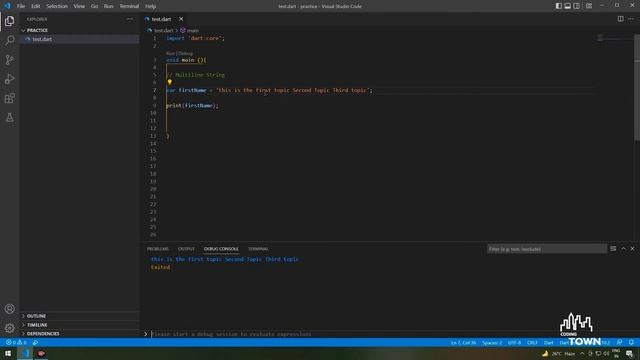The width and height of the screenshot is (640, 360).
Task: Open the Explorer view in activity bar
Action: coord(9,21)
